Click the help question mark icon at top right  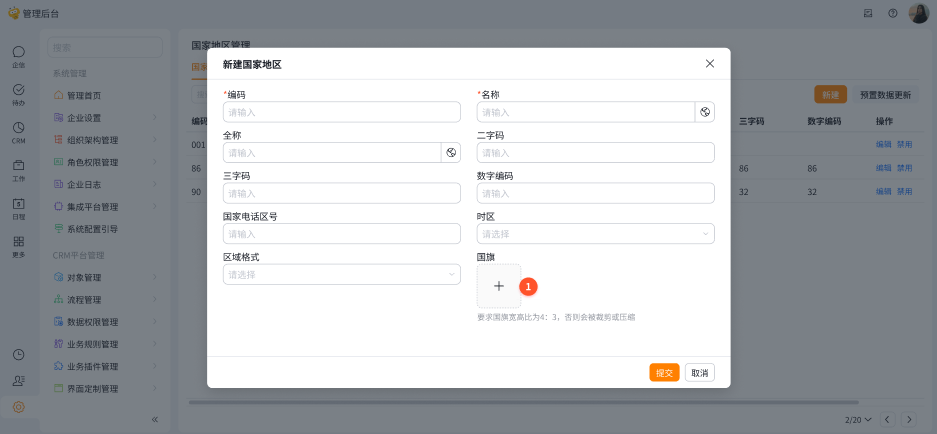893,13
